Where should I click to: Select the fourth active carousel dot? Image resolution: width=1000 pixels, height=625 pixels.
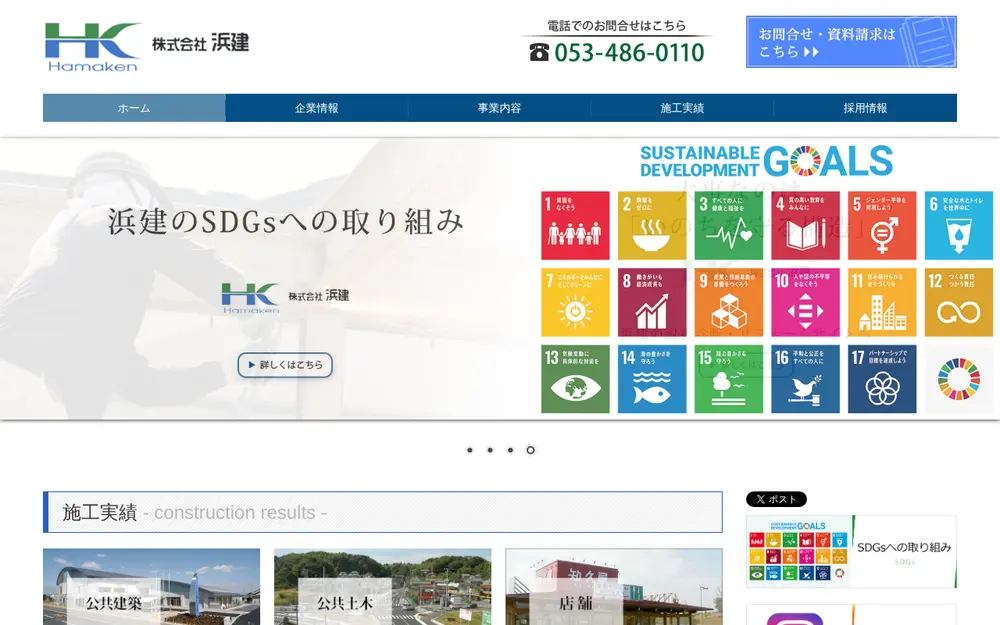530,450
